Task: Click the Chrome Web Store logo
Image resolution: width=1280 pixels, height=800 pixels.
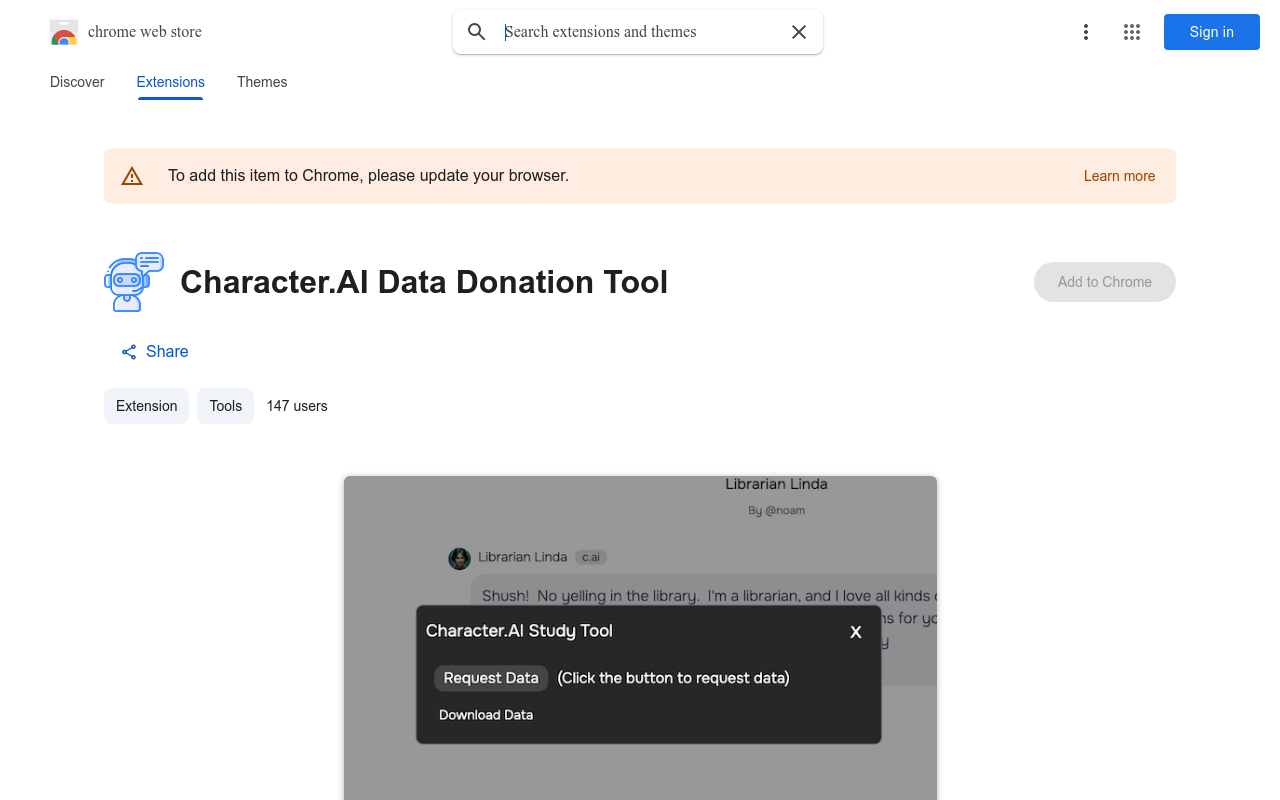Action: click(64, 32)
